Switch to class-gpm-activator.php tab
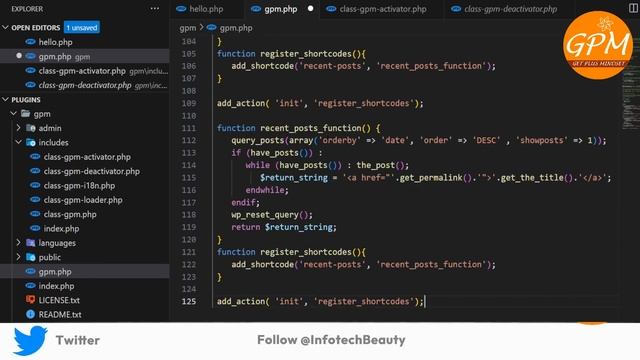This screenshot has height=360, width=640. [382, 9]
